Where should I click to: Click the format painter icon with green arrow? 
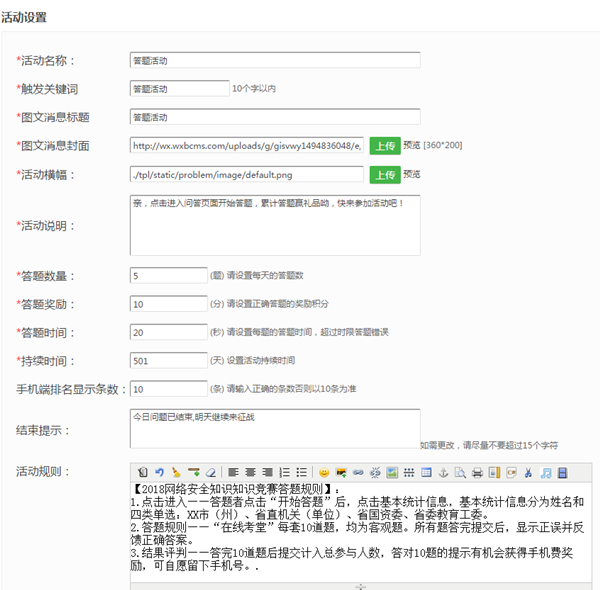pos(194,473)
